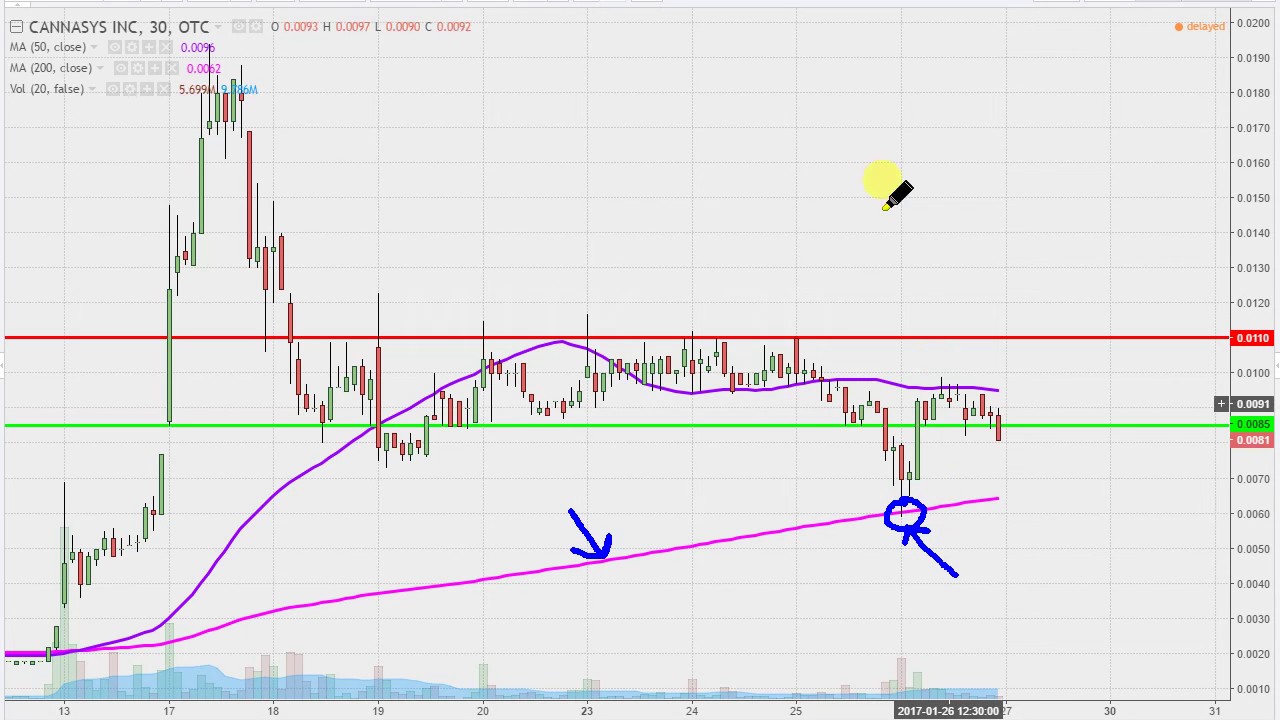Expand the MA (200, close) dropdown arrow

pos(100,68)
